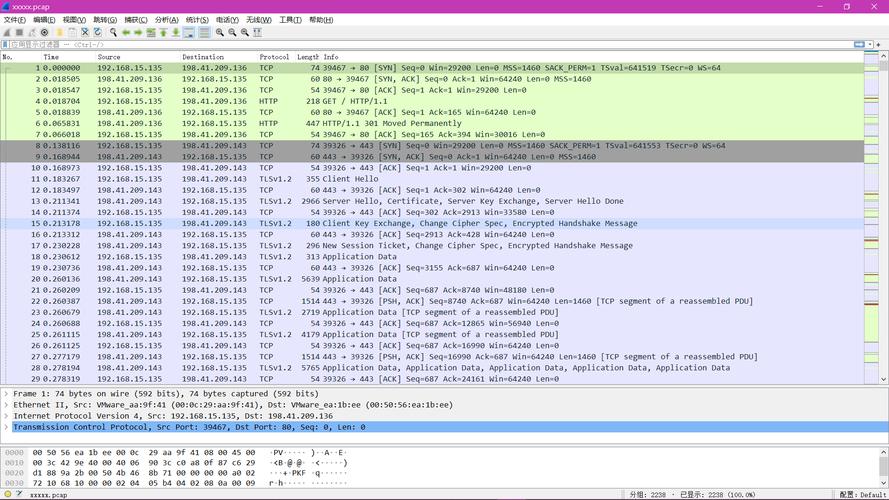The width and height of the screenshot is (889, 500).
Task: Click the restart capture icon
Action: click(32, 33)
